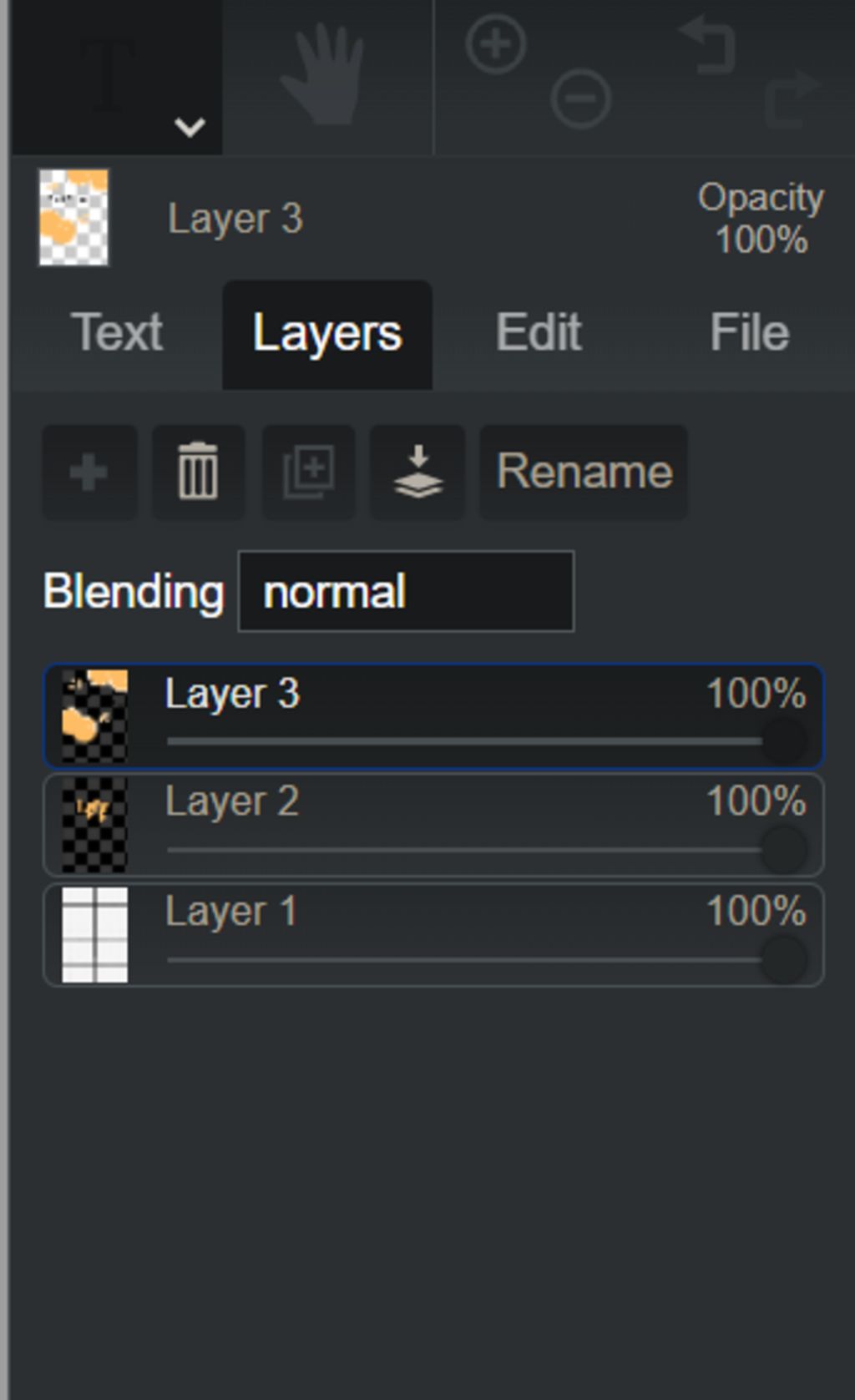Viewport: 855px width, 1400px height.
Task: Duplicate the layer with copy icon
Action: pos(308,473)
